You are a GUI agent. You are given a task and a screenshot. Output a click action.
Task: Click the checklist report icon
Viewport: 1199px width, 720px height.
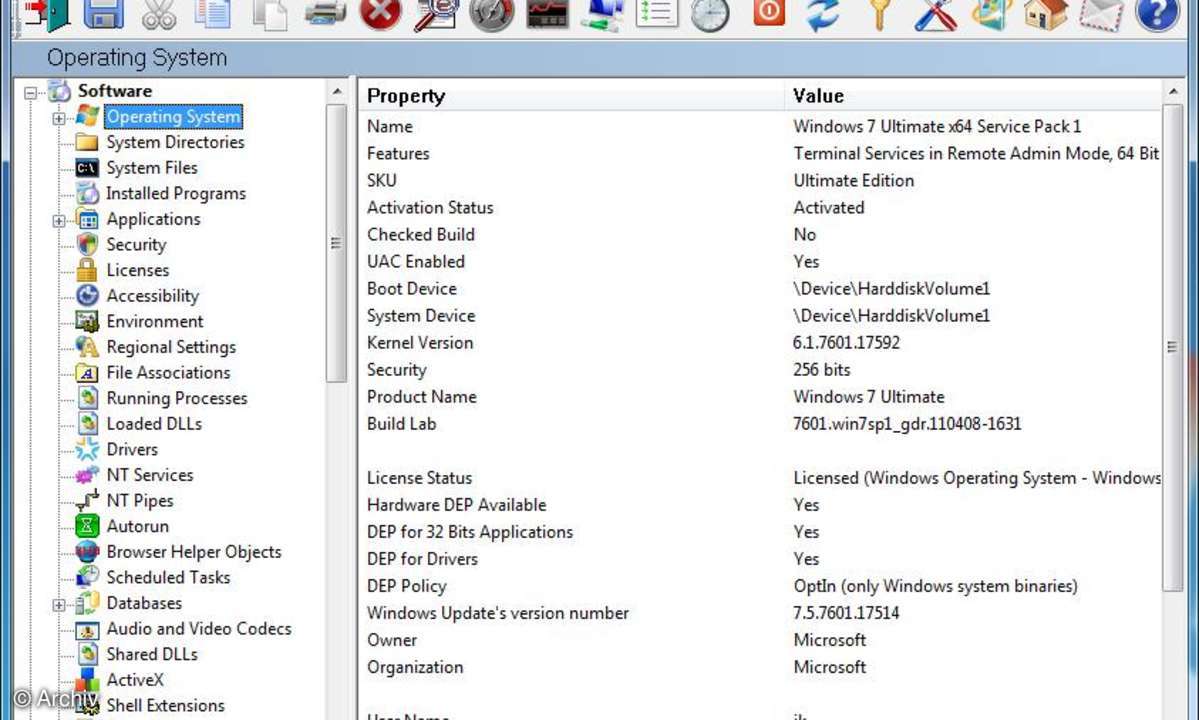657,13
